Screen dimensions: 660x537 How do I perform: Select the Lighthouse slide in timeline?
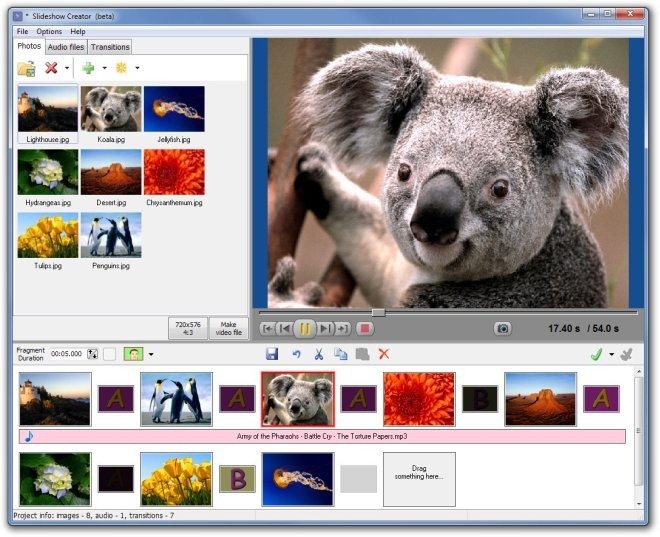click(x=55, y=399)
